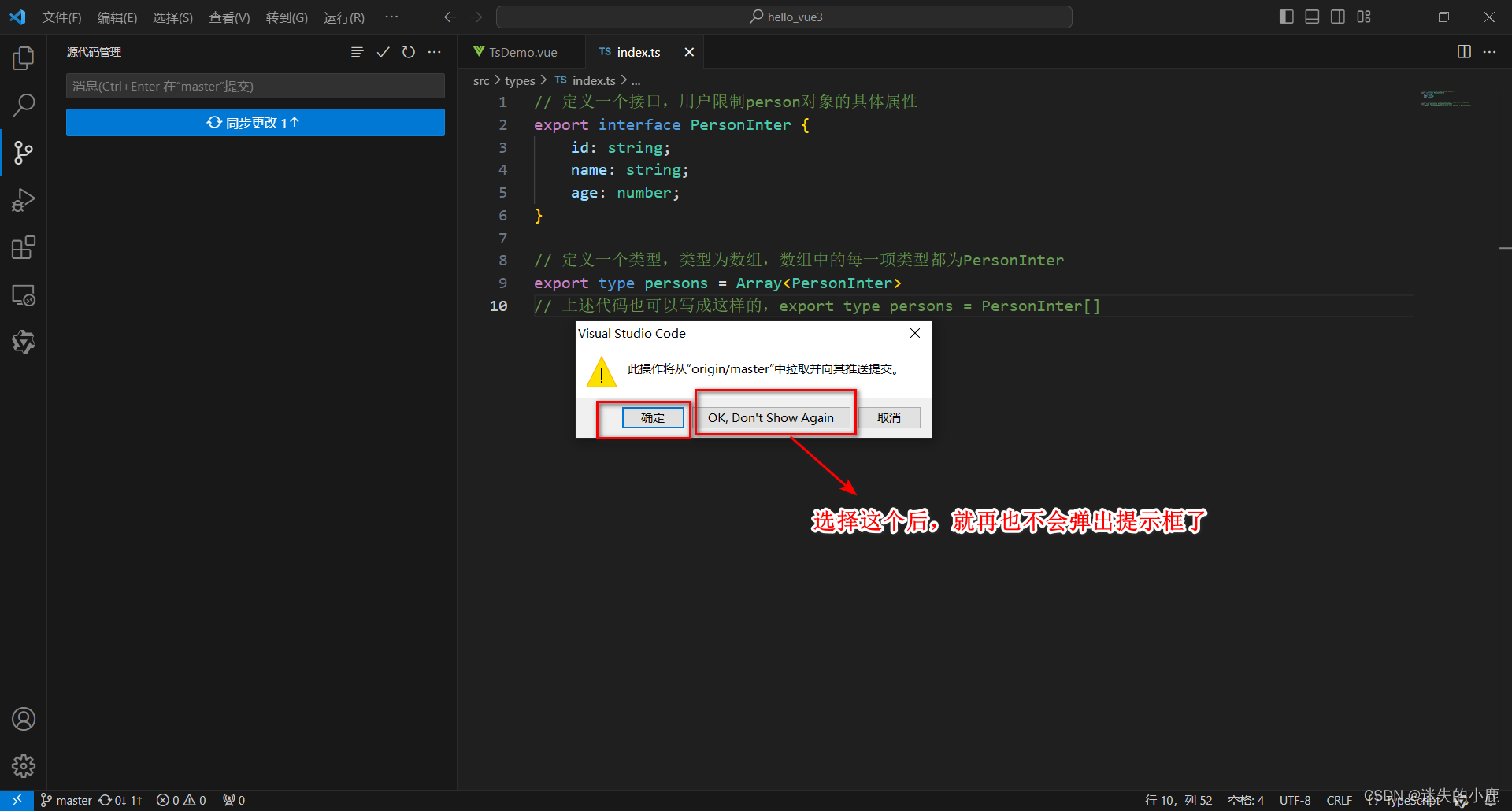Image resolution: width=1512 pixels, height=811 pixels.
Task: Click the src breadcrumb
Action: pyautogui.click(x=481, y=80)
